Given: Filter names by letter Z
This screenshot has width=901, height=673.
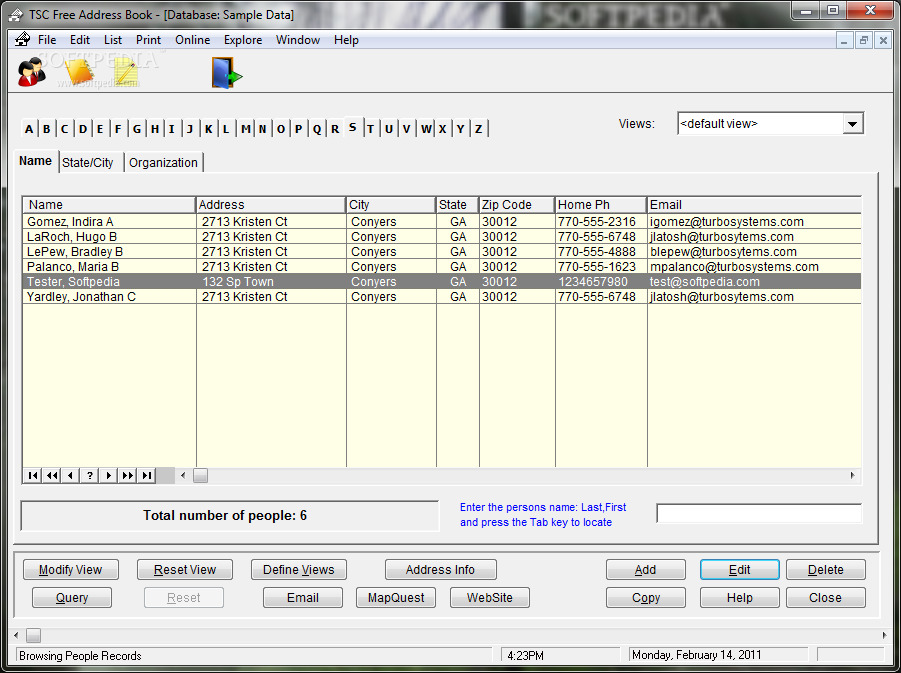Looking at the screenshot, I should tap(479, 129).
